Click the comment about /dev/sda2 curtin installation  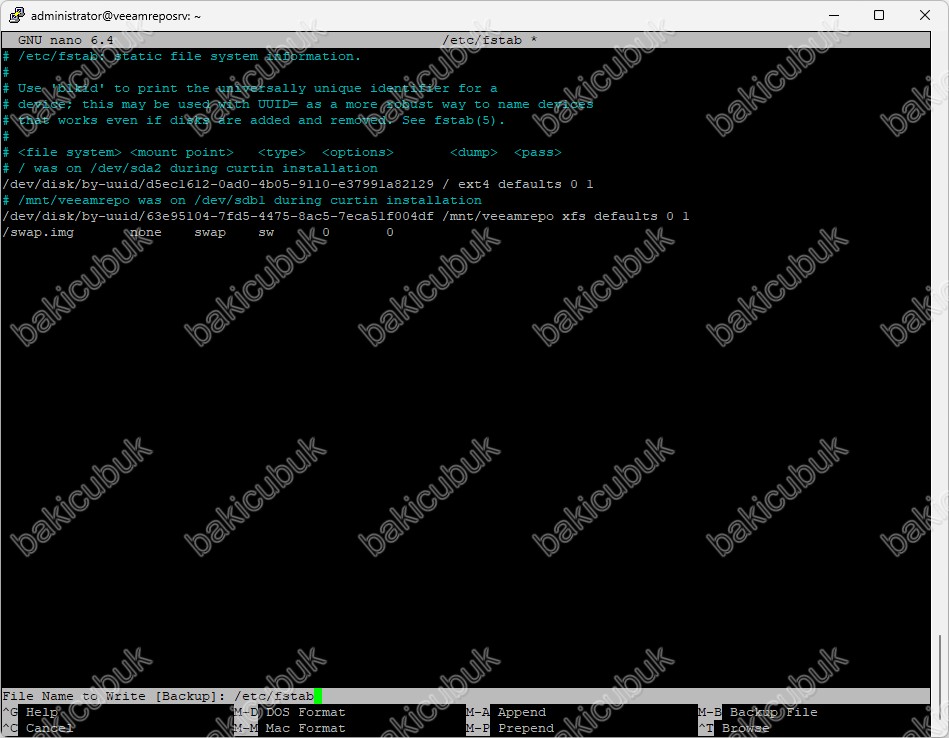pyautogui.click(x=190, y=168)
